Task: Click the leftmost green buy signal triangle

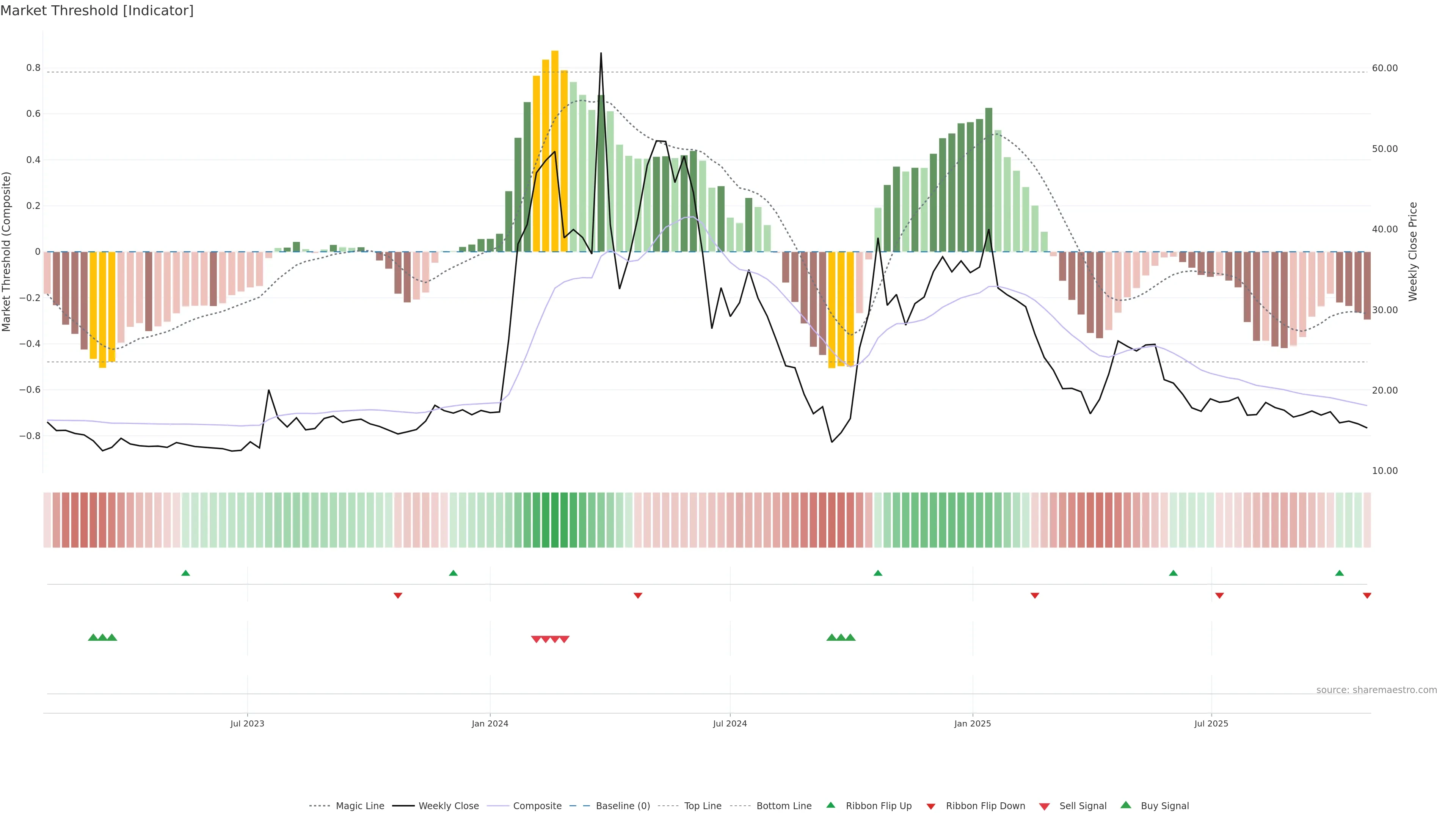Action: click(93, 637)
